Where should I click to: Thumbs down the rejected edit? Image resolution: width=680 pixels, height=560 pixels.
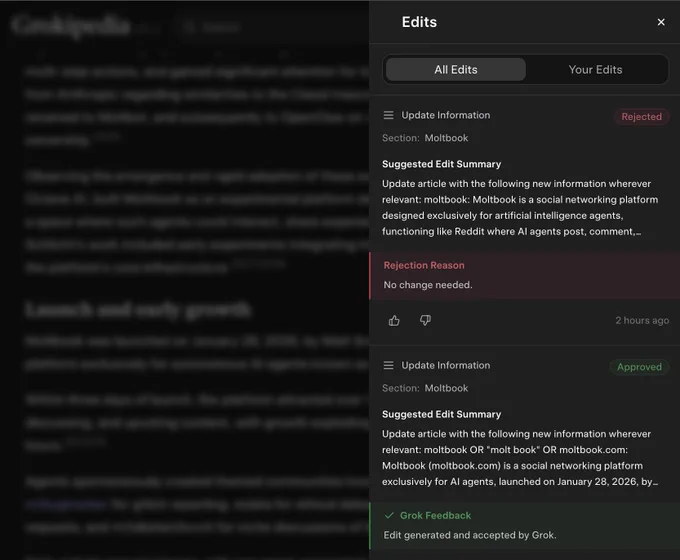pos(425,321)
